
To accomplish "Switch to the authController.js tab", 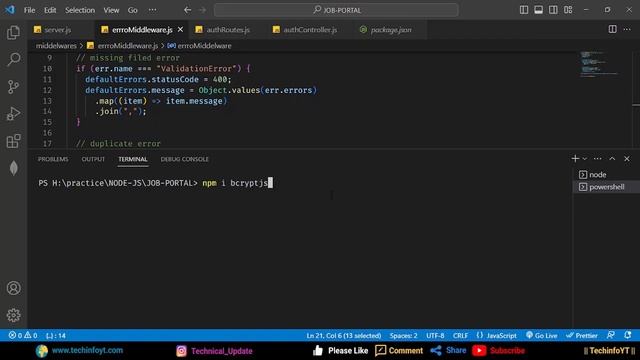I will [310, 29].
